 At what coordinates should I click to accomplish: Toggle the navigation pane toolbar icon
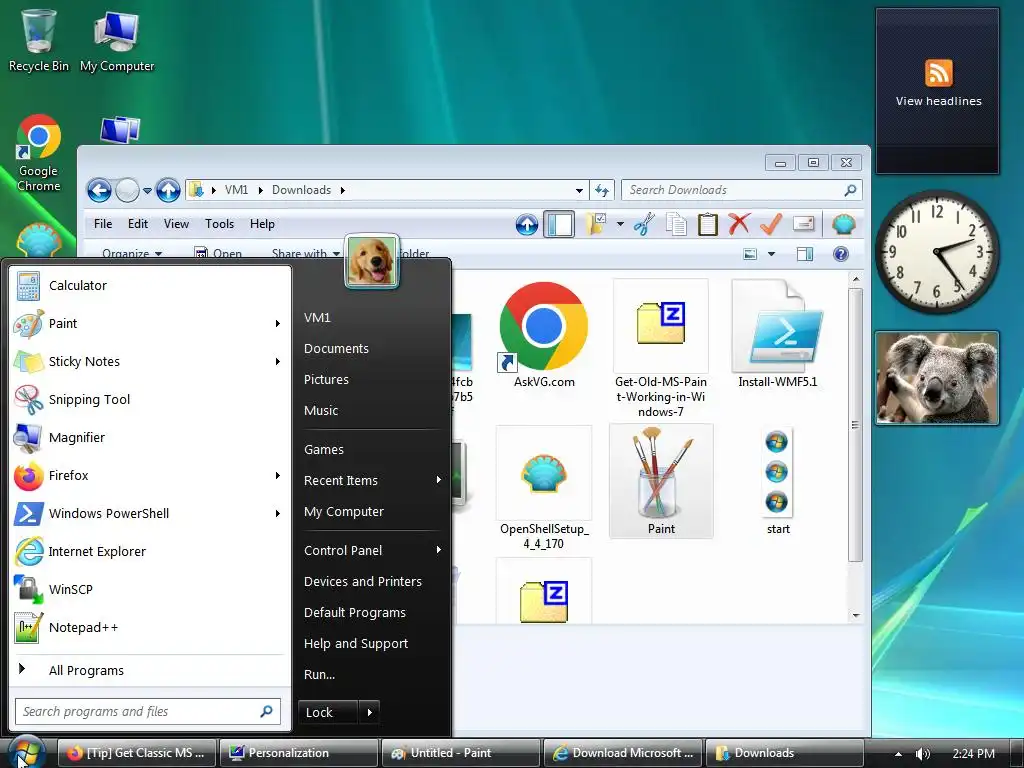559,224
